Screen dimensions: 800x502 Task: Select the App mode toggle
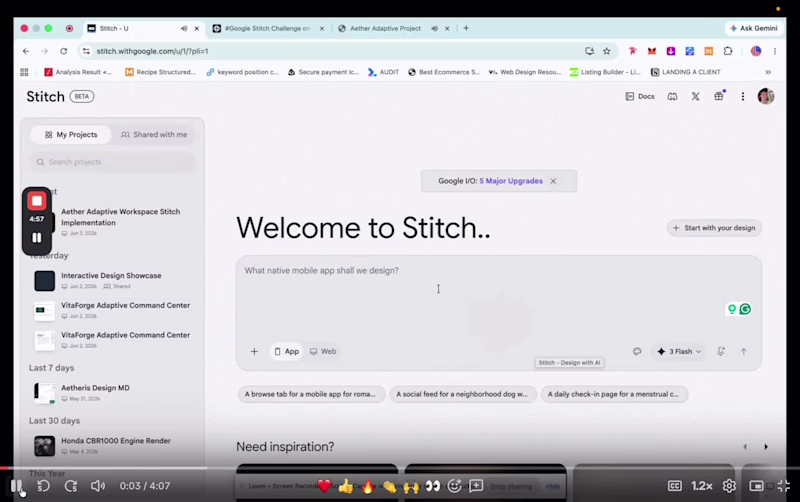286,352
